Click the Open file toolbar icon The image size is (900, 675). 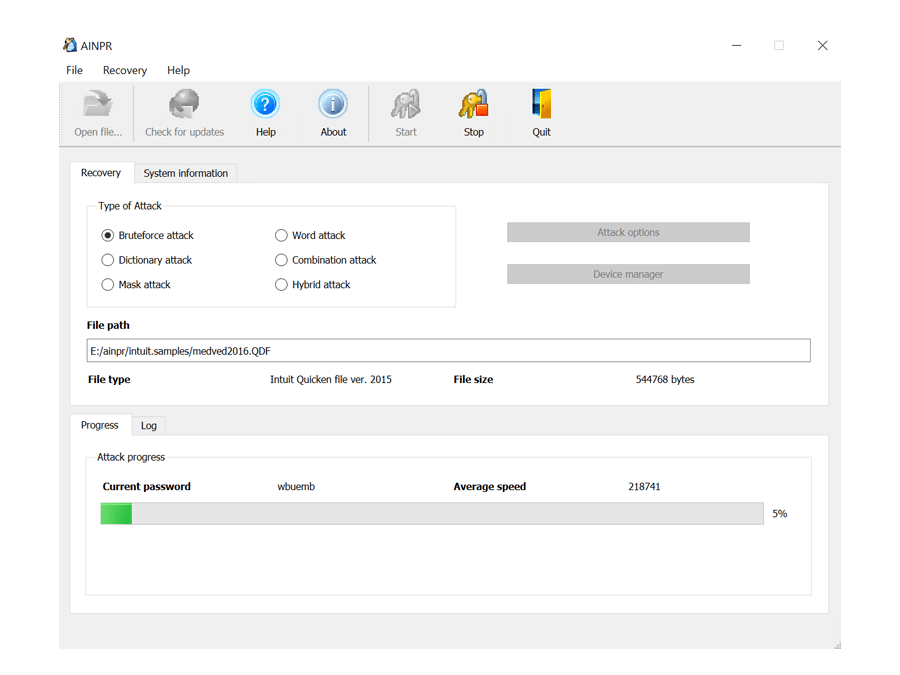(x=98, y=105)
